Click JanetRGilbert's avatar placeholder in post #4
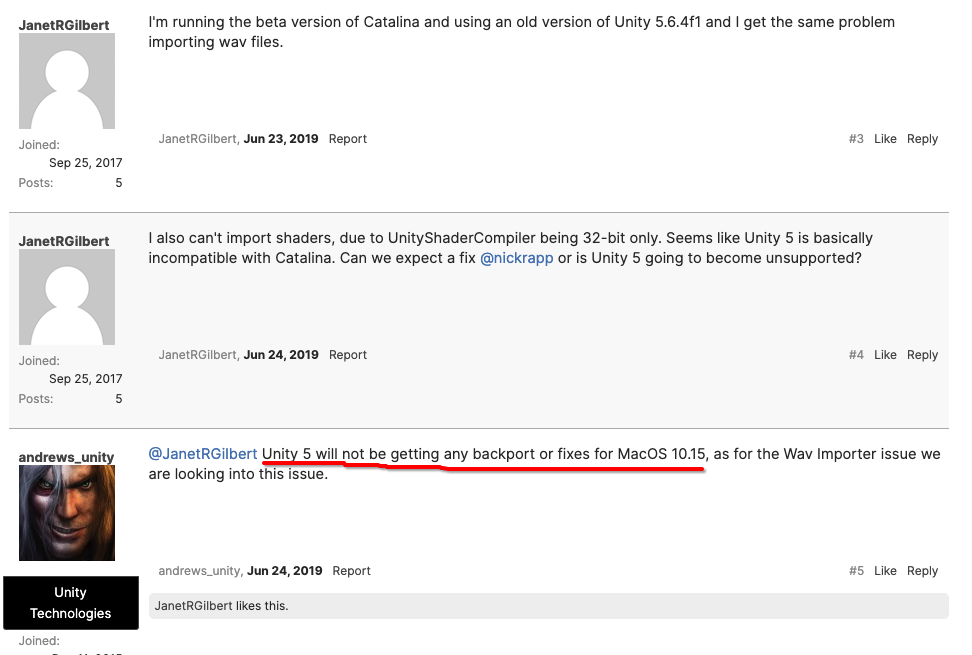The image size is (972, 655). 66,296
